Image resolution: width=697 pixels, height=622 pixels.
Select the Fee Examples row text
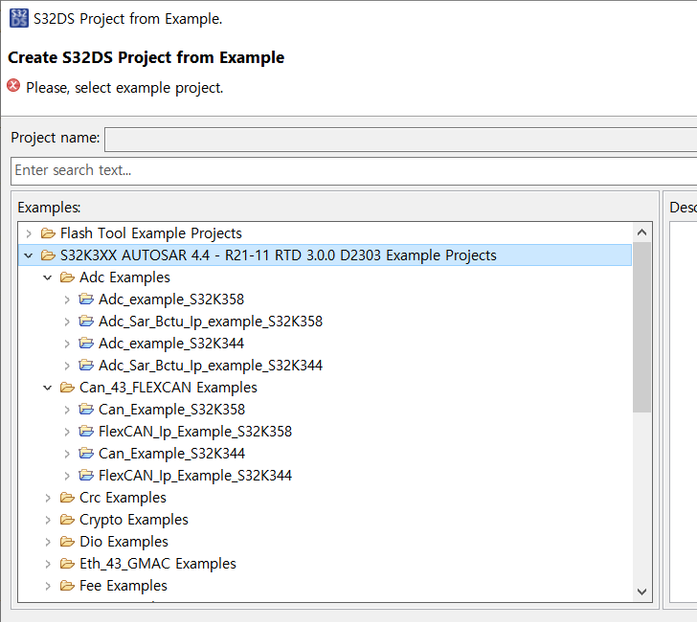tap(123, 585)
